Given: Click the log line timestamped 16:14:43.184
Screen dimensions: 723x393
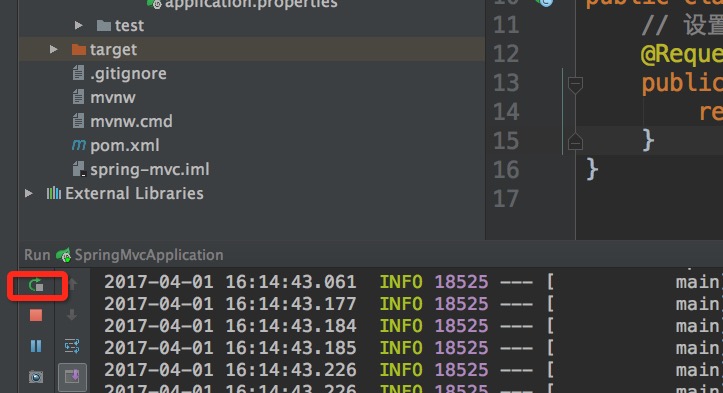Looking at the screenshot, I should coord(413,326).
